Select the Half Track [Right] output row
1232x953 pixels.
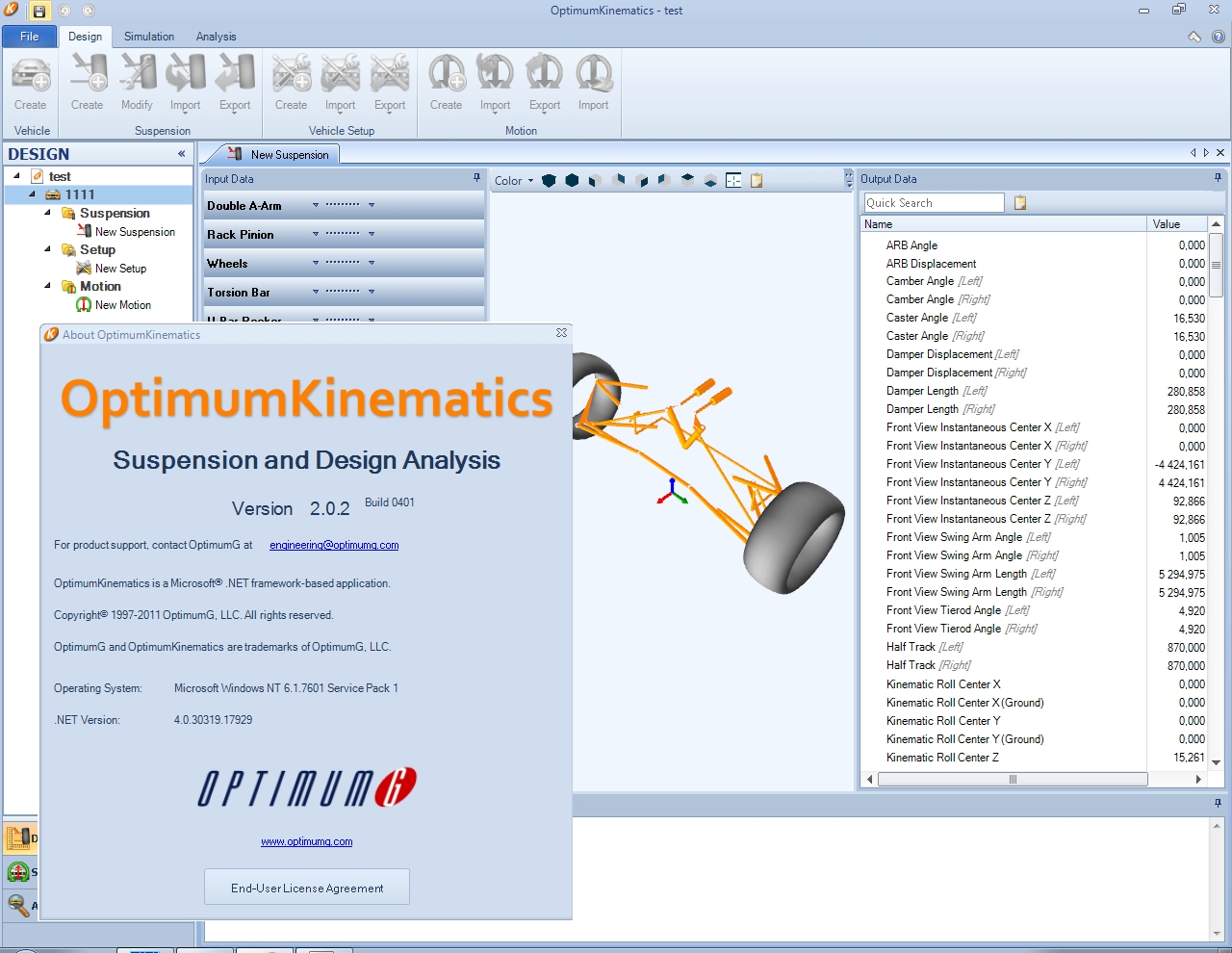click(x=1034, y=665)
